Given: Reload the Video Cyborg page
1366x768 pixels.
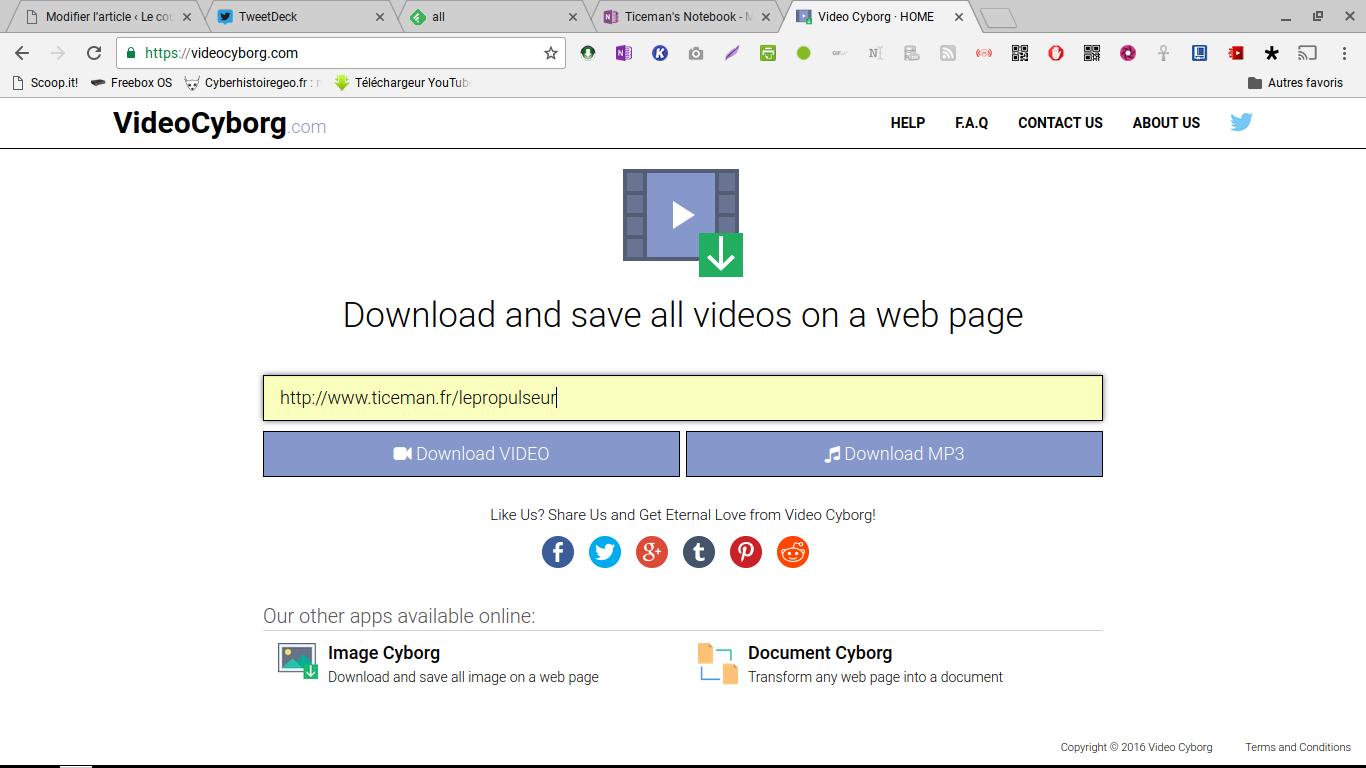Looking at the screenshot, I should [x=94, y=53].
